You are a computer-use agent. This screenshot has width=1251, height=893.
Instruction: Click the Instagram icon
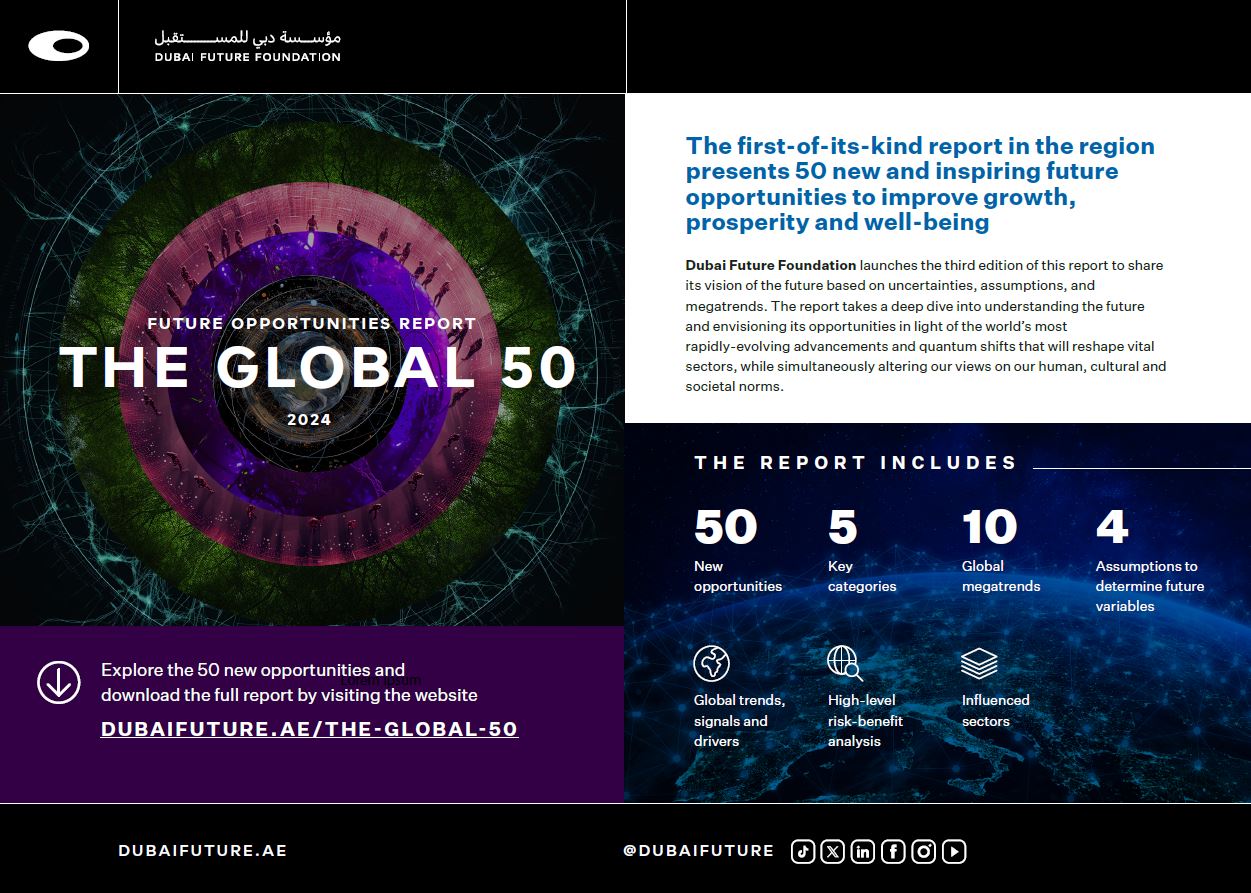pos(924,851)
